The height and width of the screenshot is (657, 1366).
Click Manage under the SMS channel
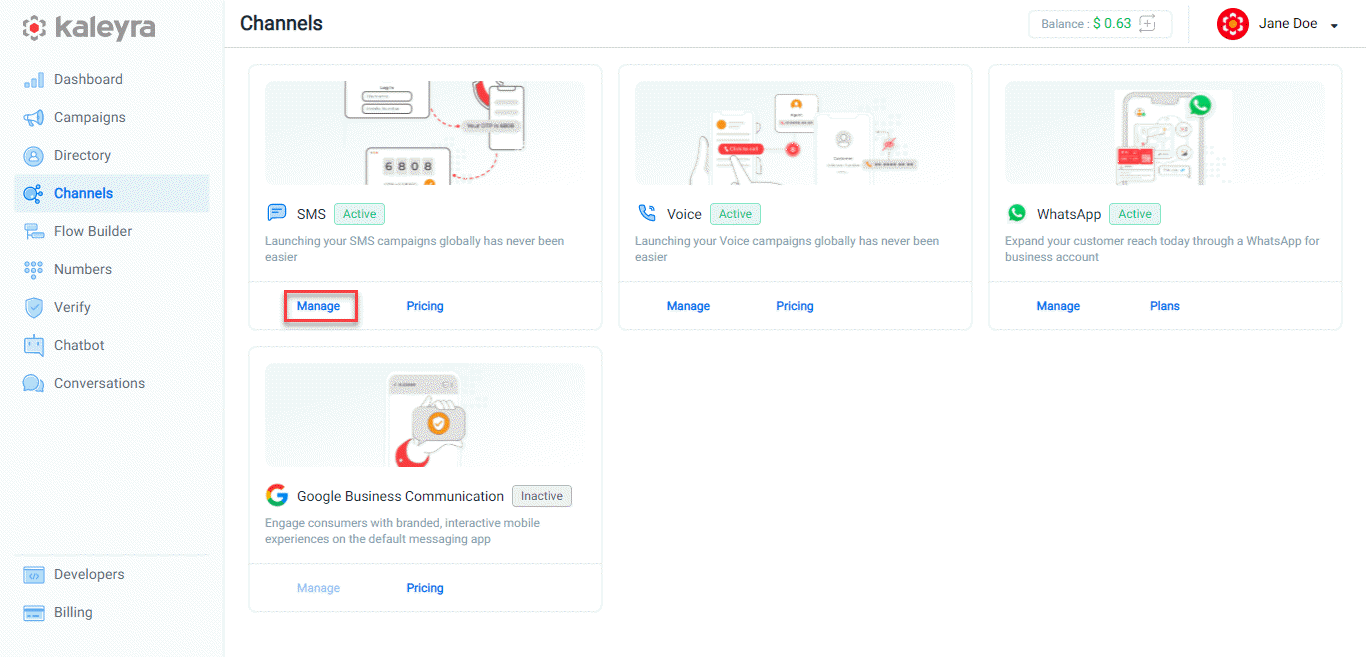click(319, 306)
